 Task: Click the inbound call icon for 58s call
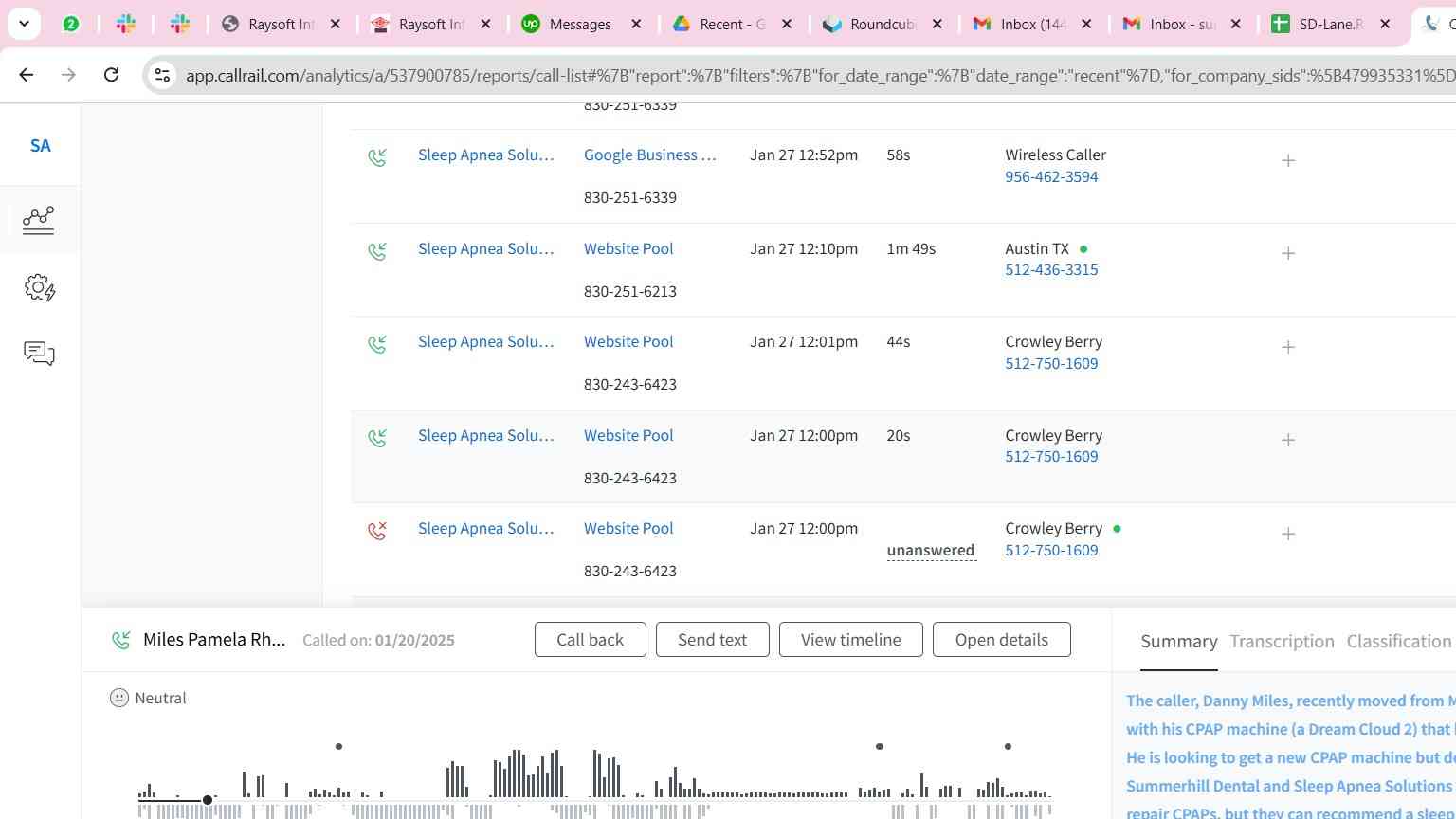[377, 157]
